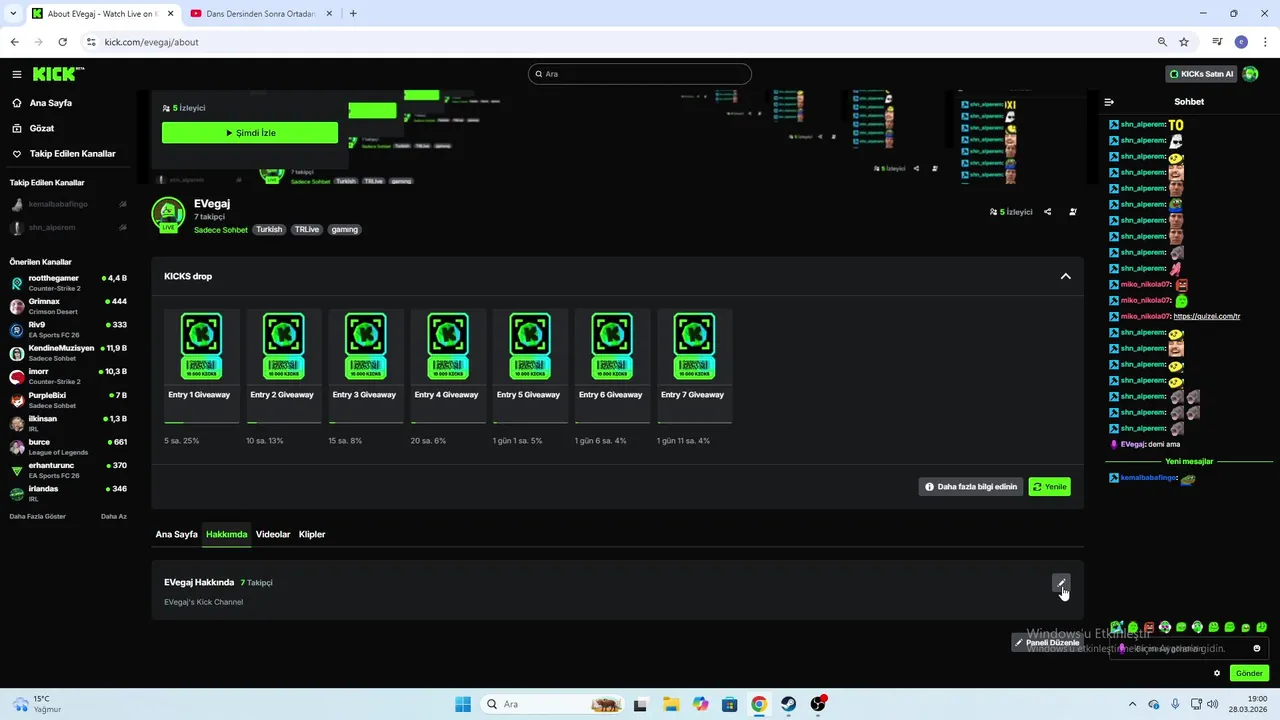Viewport: 1280px width, 720px height.
Task: Switch to Ana Sayfa channel tab
Action: coord(176,534)
